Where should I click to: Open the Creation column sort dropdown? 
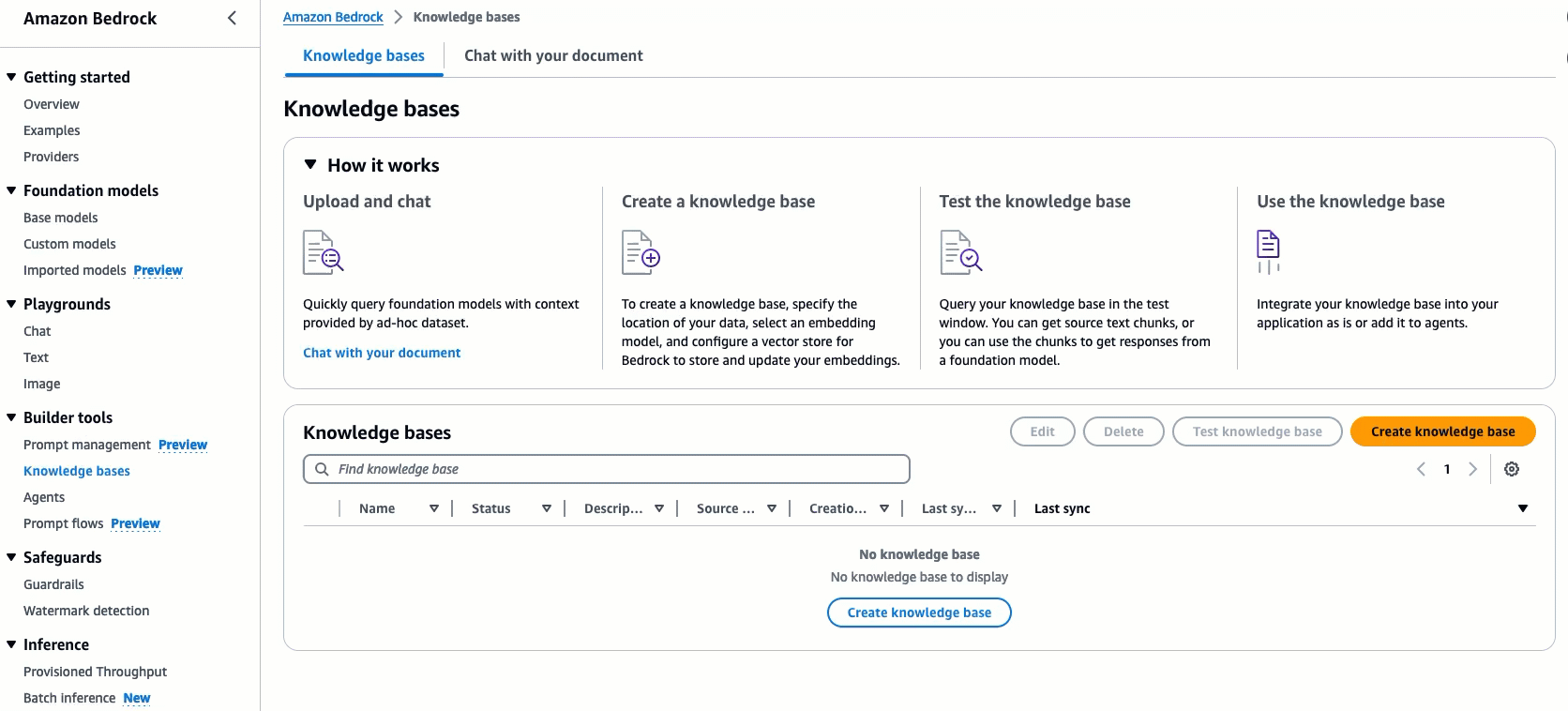coord(884,508)
